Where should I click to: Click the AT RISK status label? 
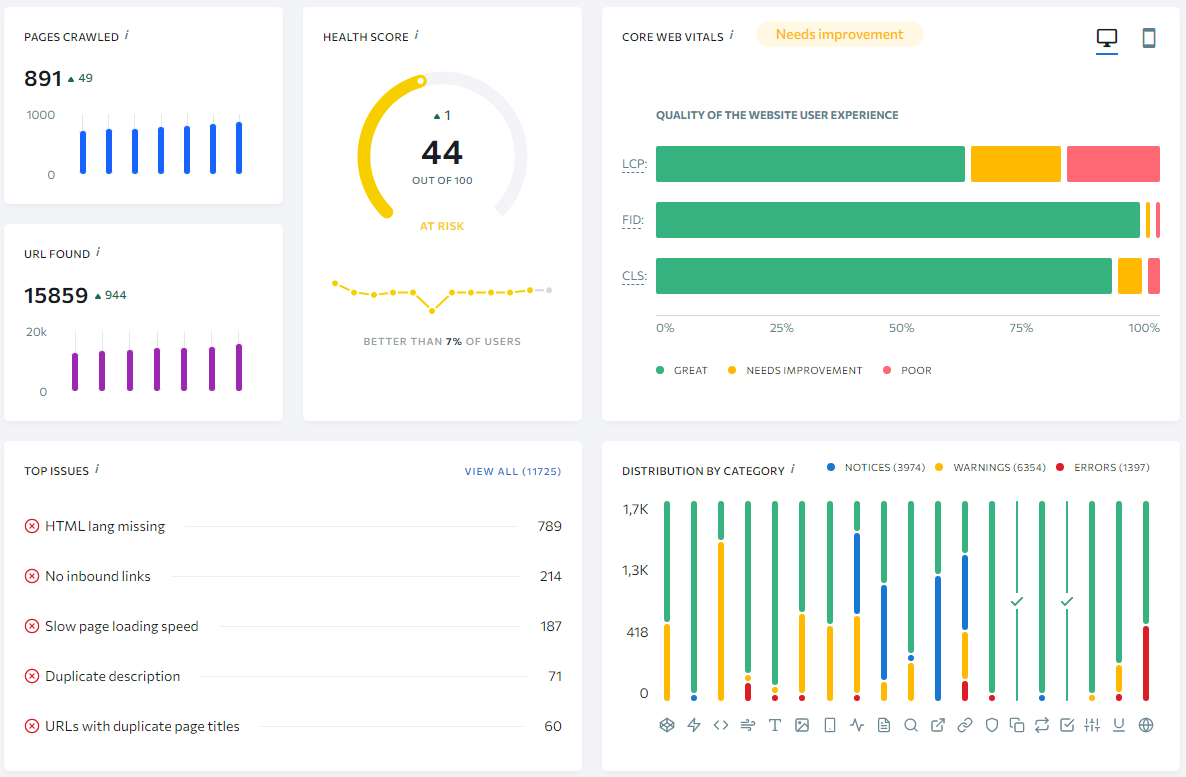pos(442,226)
